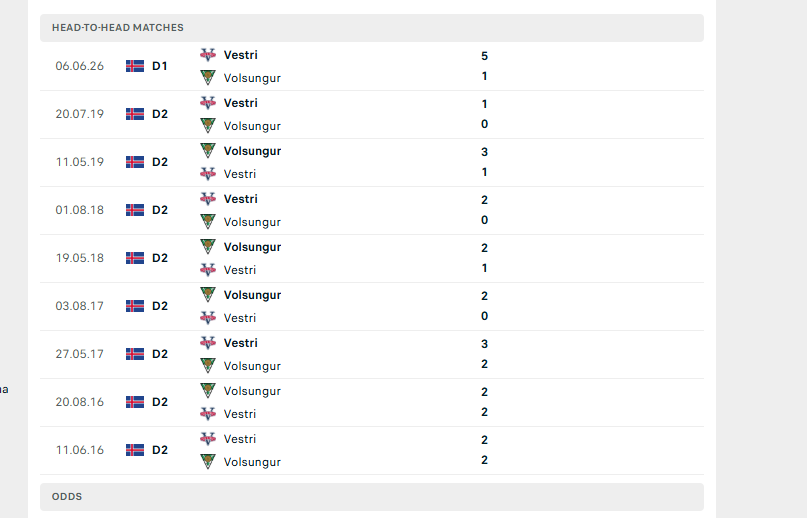This screenshot has height=518, width=807.
Task: Open Vestri team name in 06.06.26 match
Action: point(240,55)
